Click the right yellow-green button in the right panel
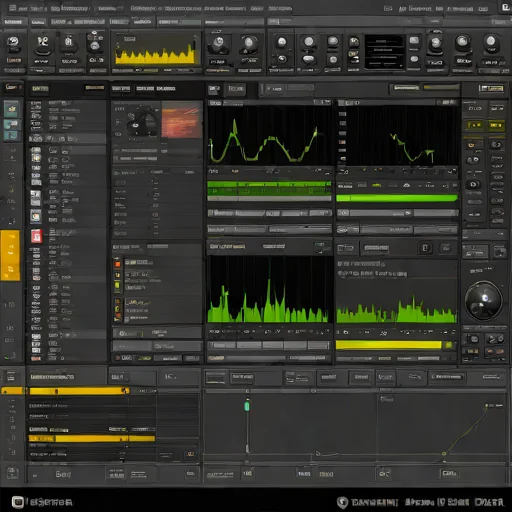The height and width of the screenshot is (512, 512). [496, 125]
